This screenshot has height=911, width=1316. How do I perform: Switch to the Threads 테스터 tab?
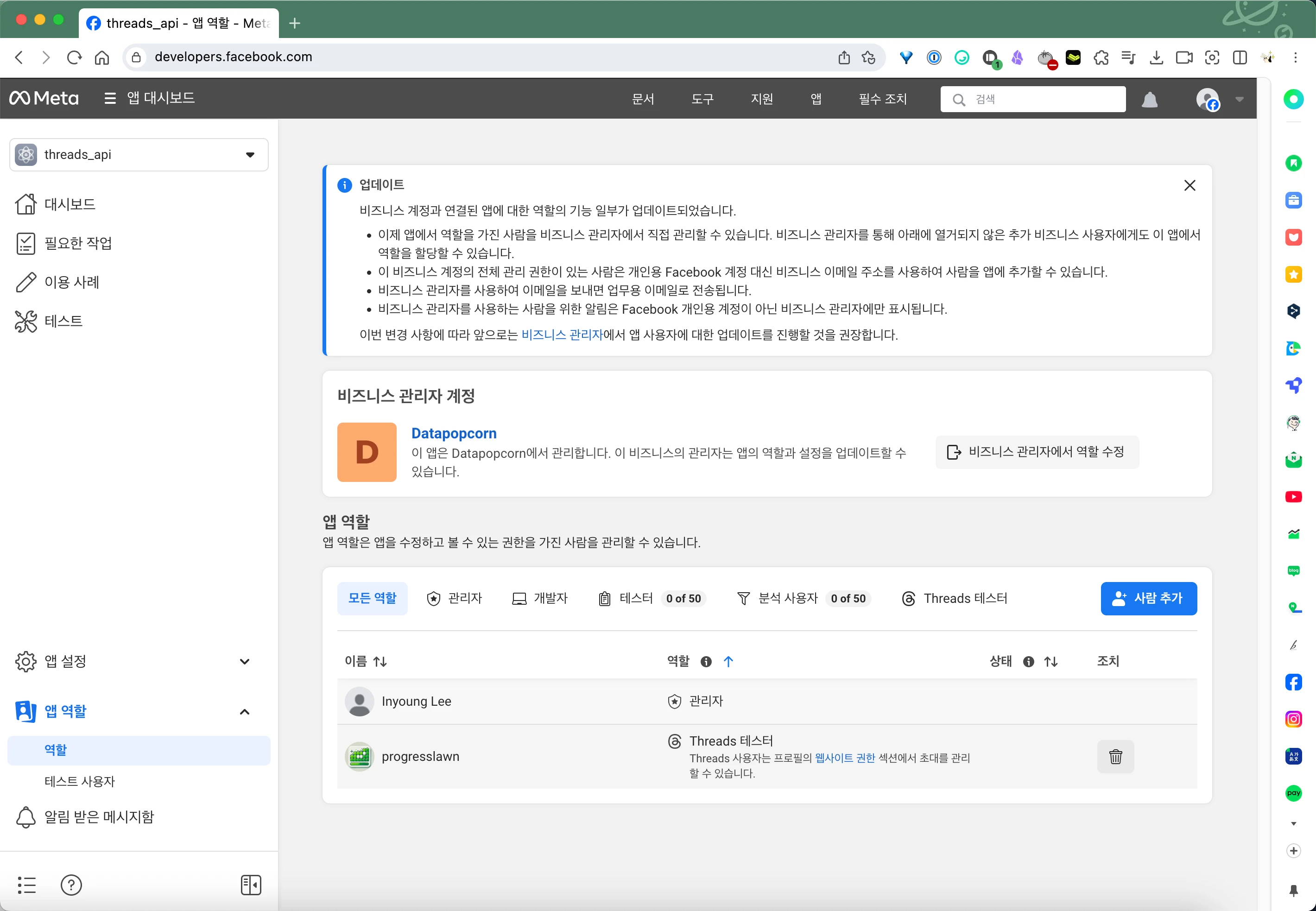pyautogui.click(x=954, y=598)
